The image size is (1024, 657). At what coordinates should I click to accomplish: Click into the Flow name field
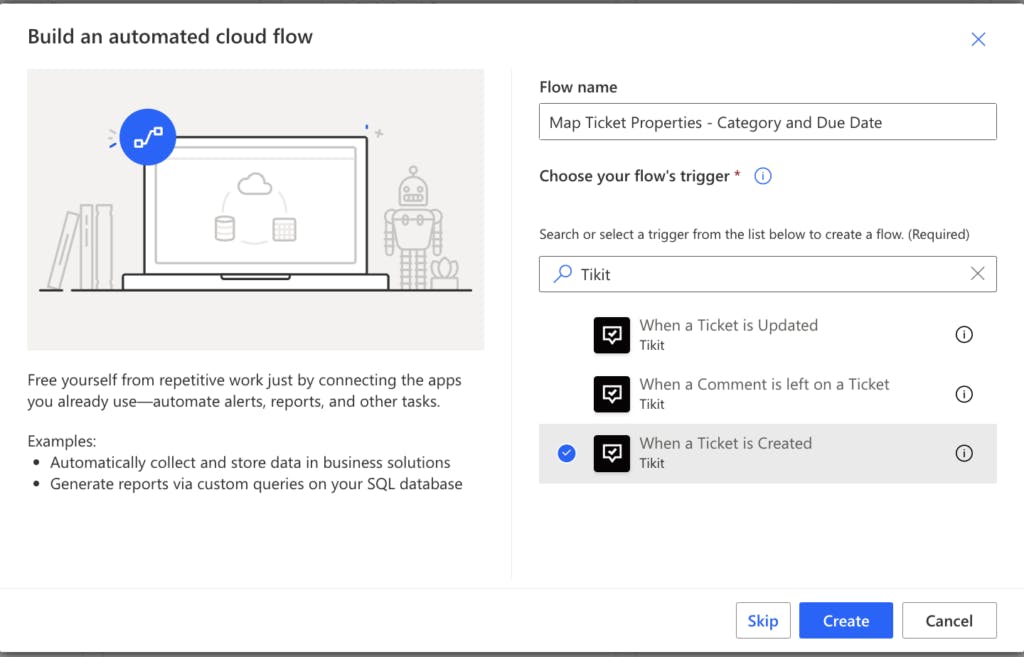tap(767, 122)
